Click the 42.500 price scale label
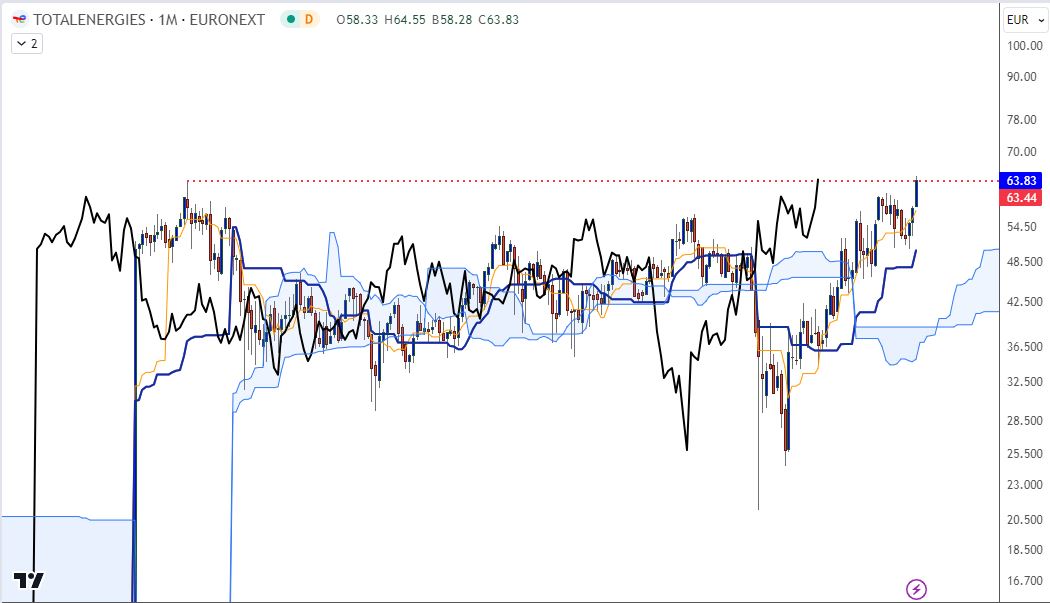The height and width of the screenshot is (603, 1050). [x=1025, y=302]
